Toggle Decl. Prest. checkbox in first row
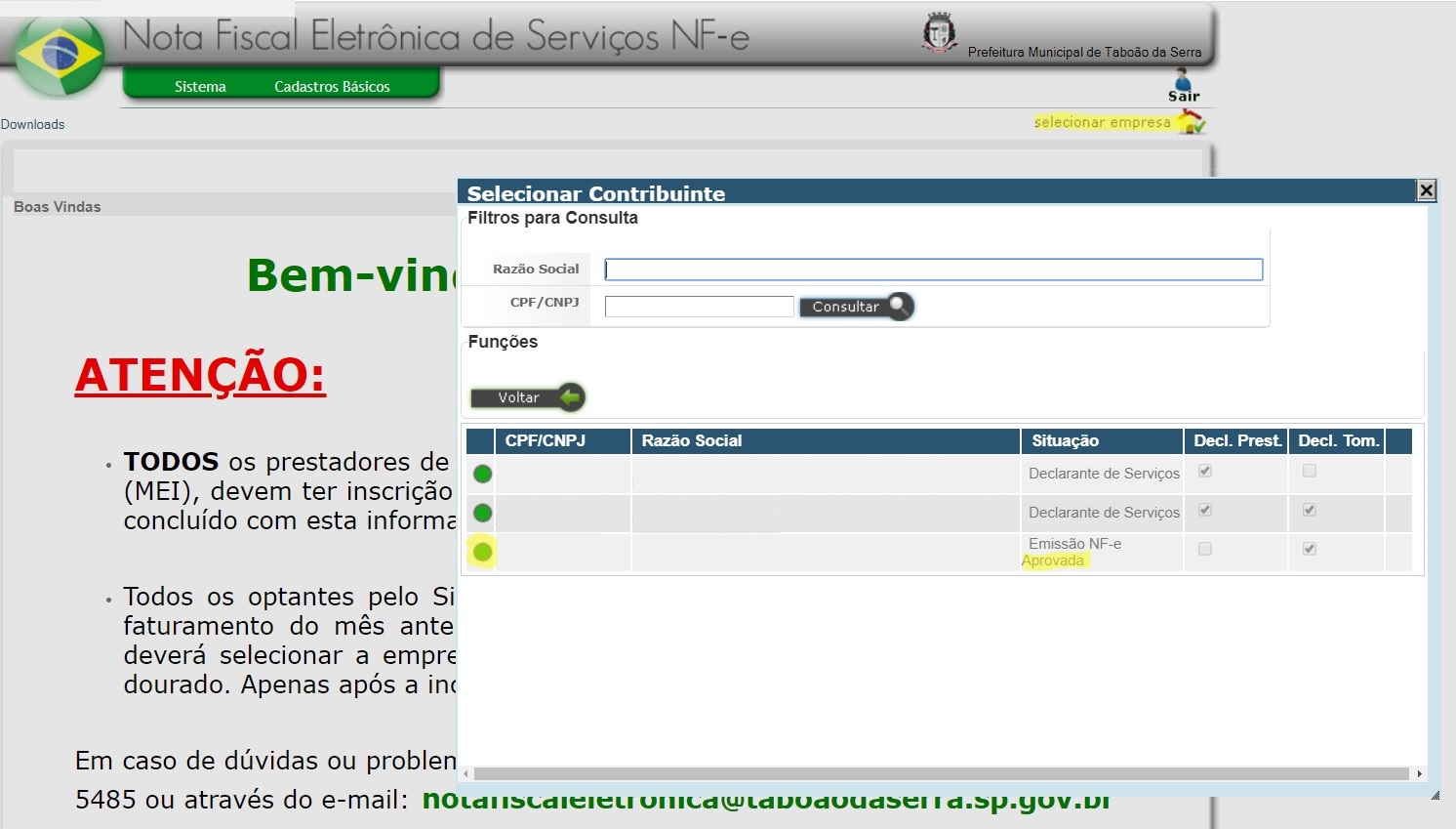The width and height of the screenshot is (1456, 829). (x=1205, y=471)
